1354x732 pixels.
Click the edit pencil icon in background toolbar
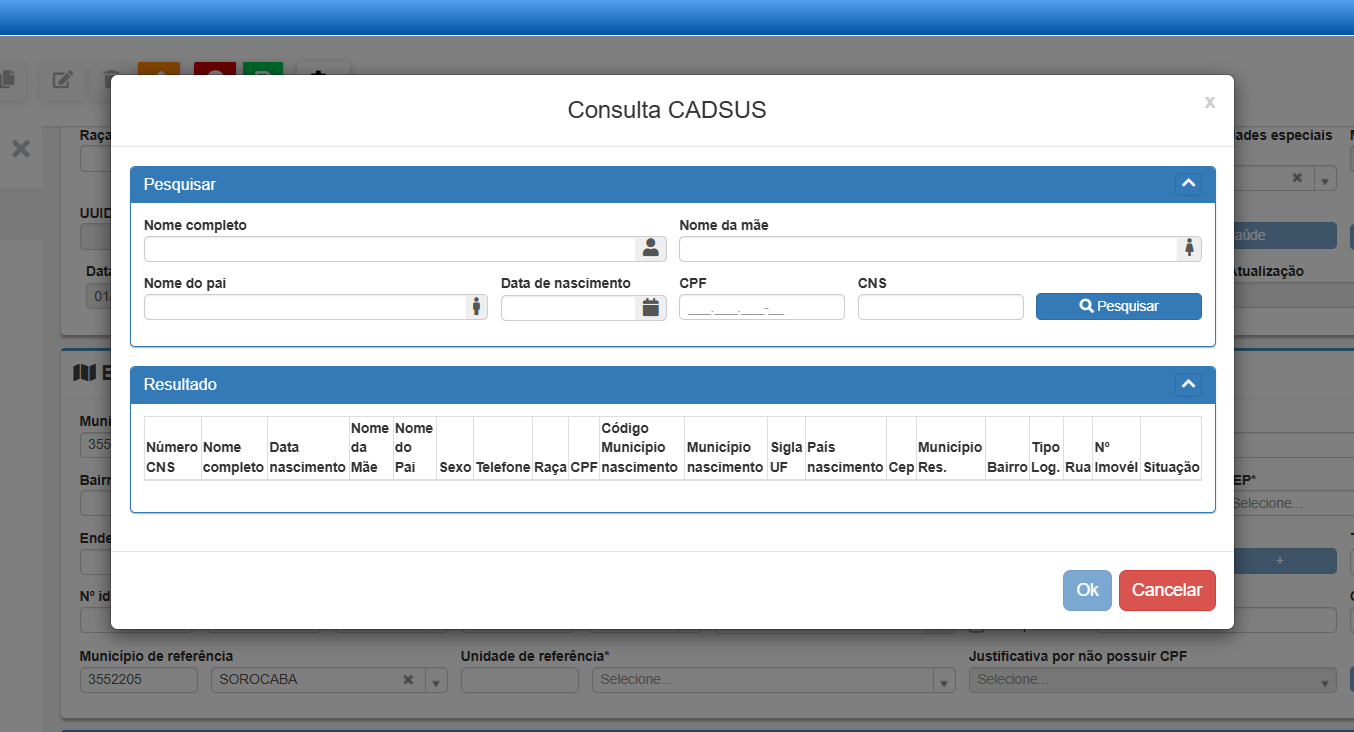click(62, 80)
